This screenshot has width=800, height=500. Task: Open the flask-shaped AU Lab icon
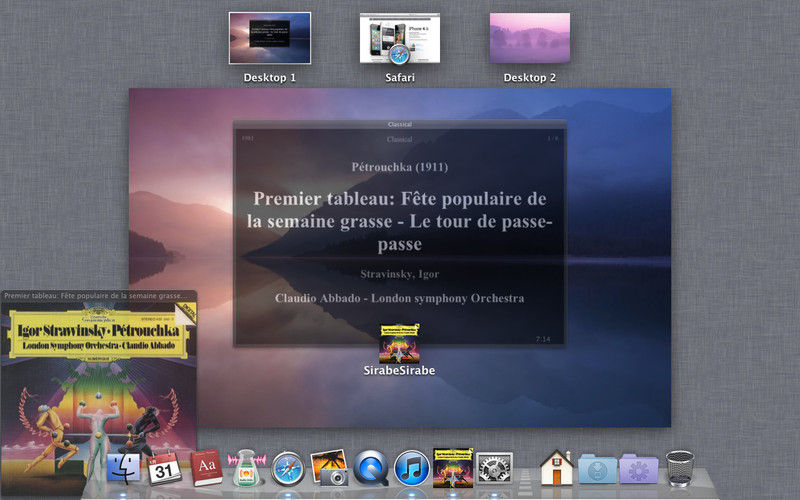click(x=246, y=467)
